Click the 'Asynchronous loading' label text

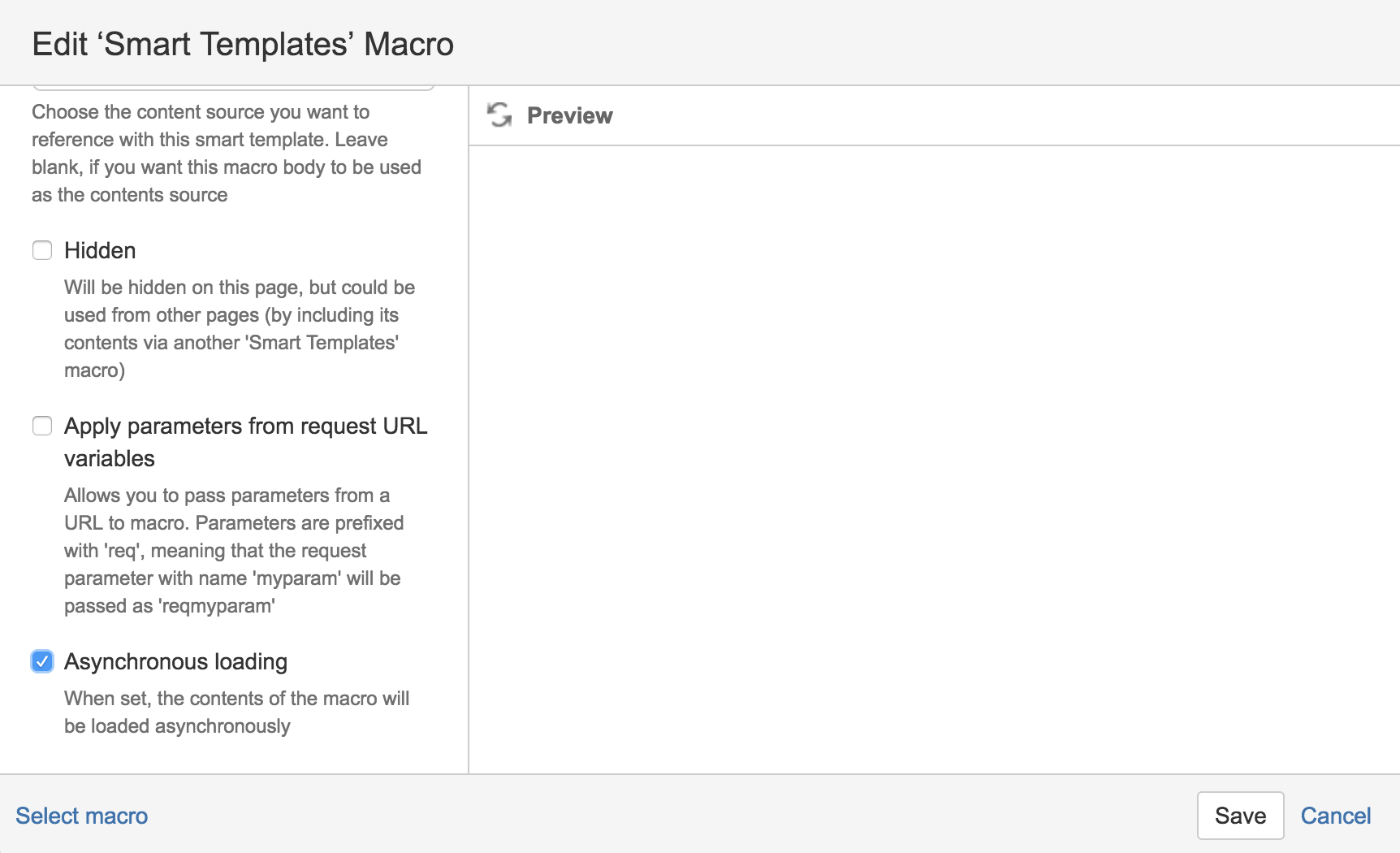(x=175, y=661)
